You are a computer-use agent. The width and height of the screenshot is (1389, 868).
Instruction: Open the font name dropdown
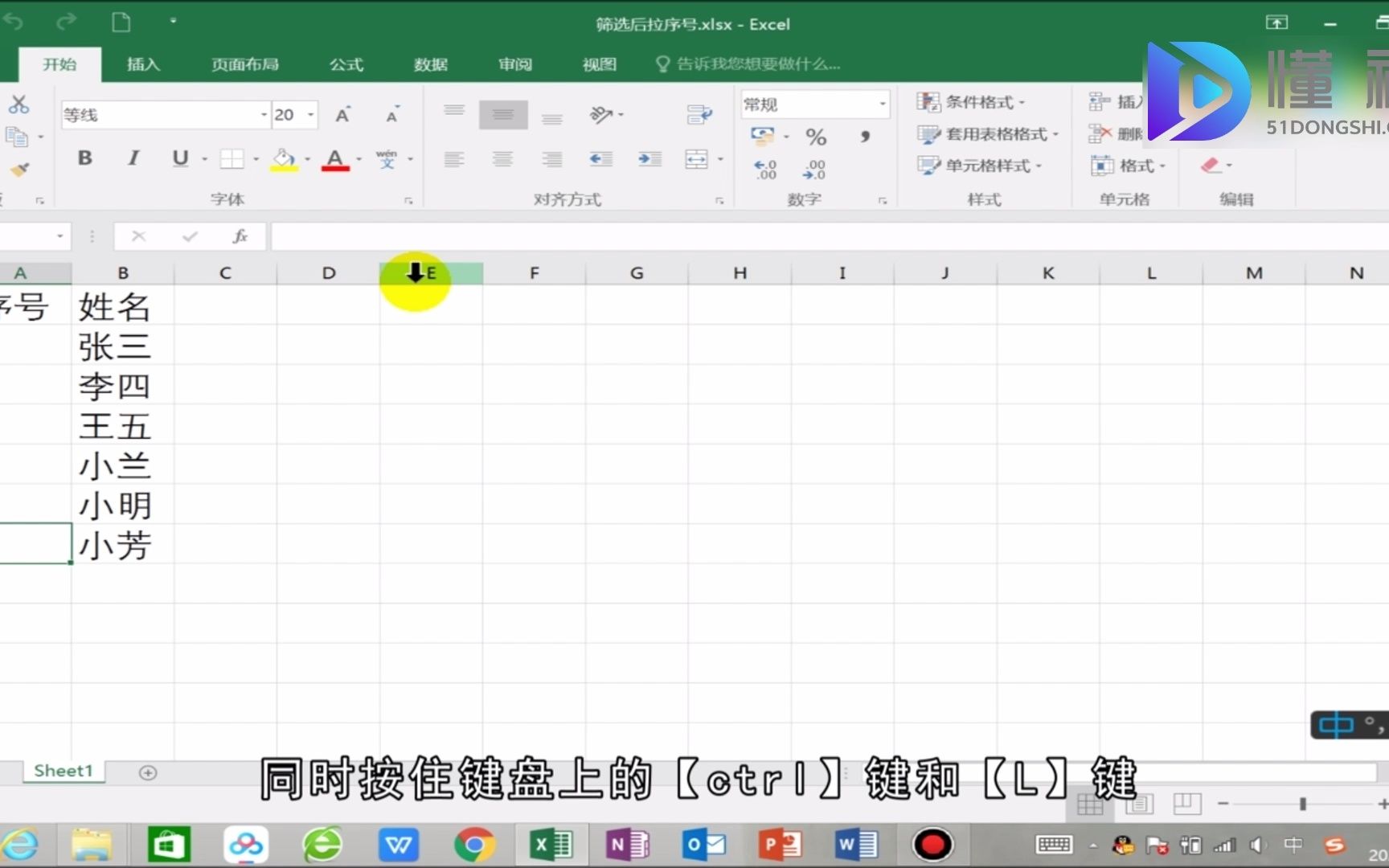pos(264,115)
